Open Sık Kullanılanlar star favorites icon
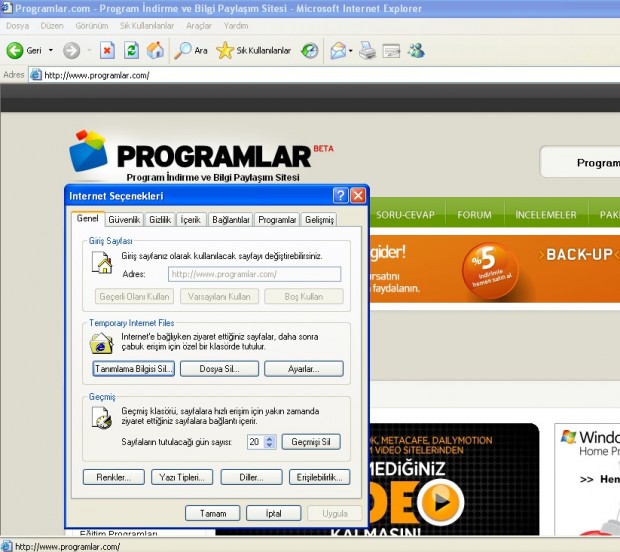 pos(225,50)
